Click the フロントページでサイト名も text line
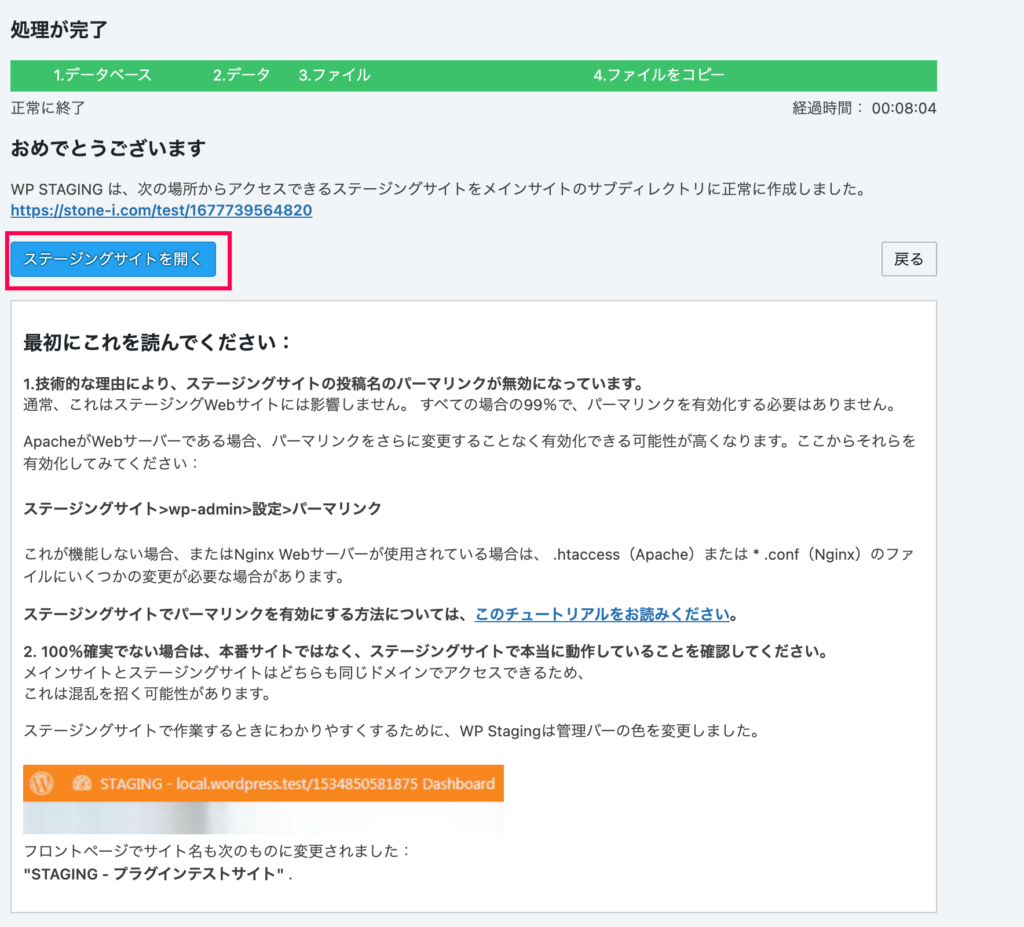The height and width of the screenshot is (927, 1024). 217,851
